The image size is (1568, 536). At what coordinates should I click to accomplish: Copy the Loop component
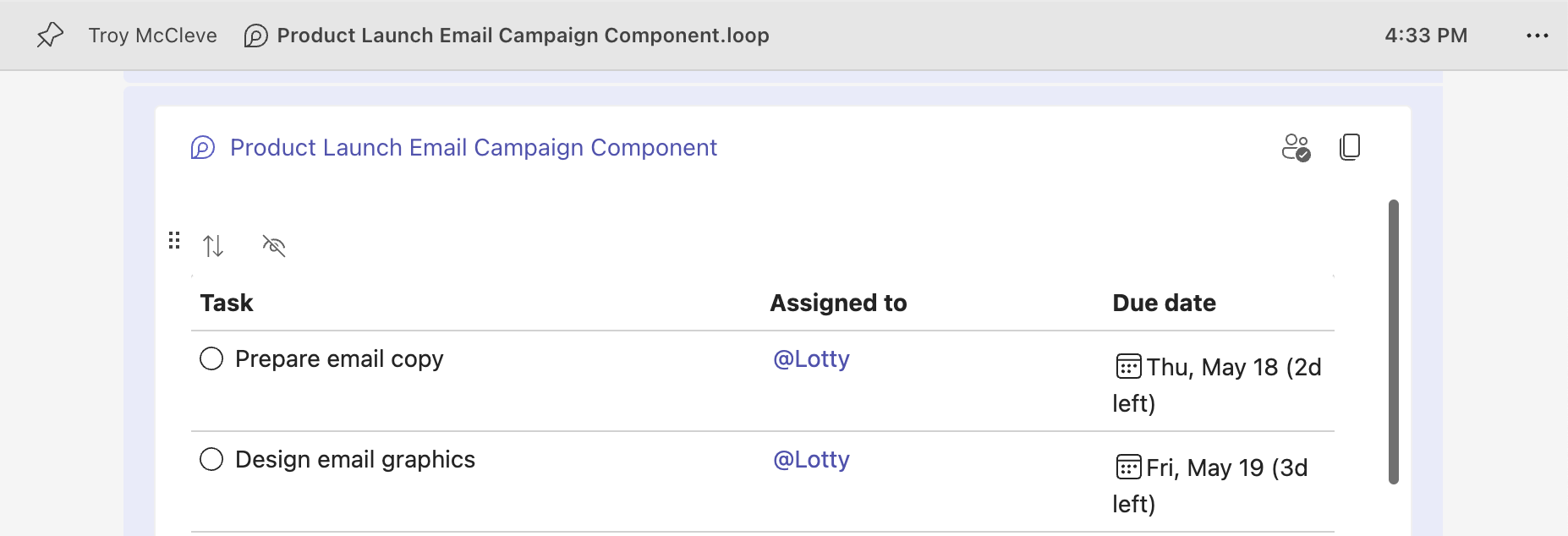click(1350, 146)
